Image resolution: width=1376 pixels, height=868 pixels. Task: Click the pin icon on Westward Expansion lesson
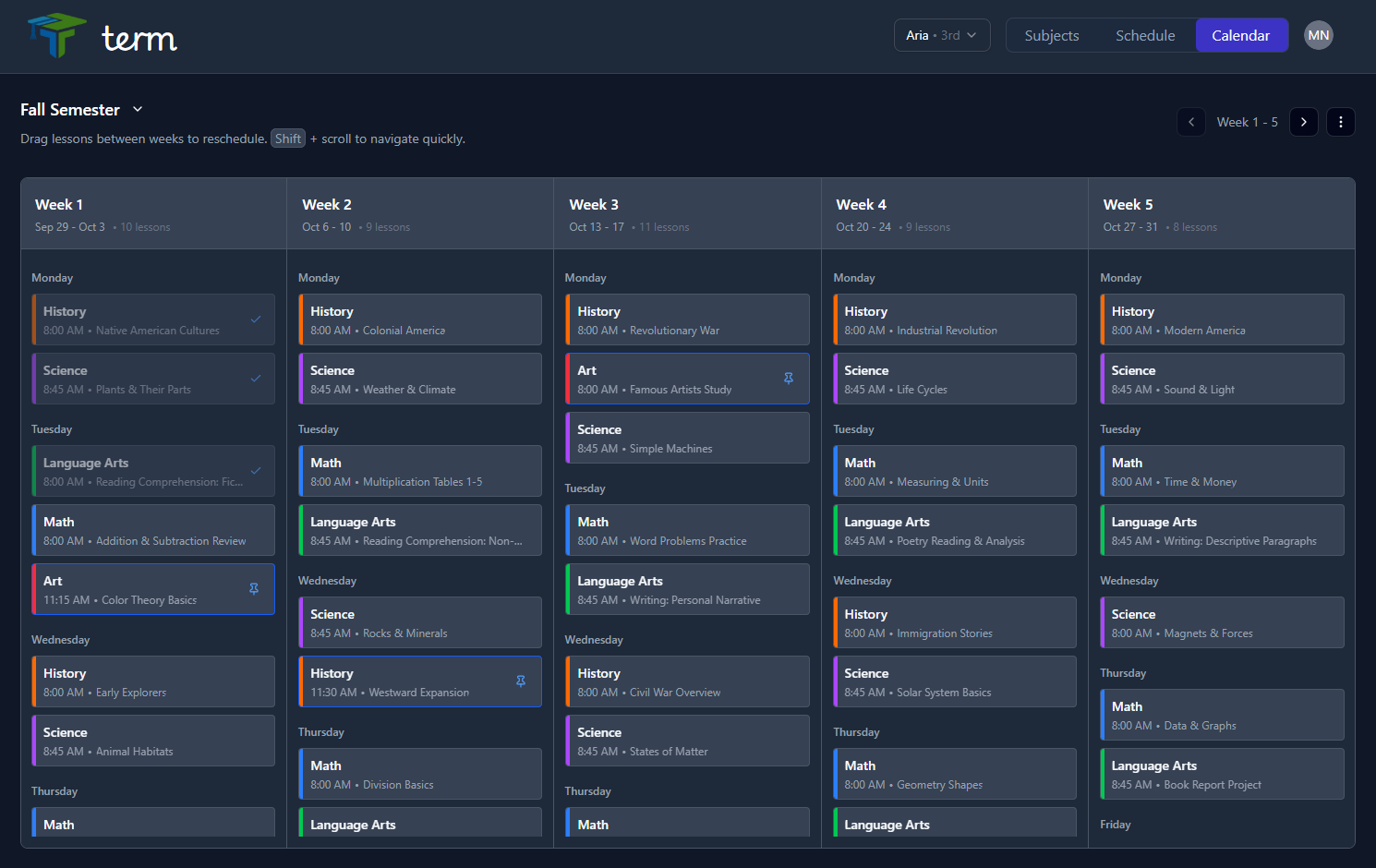(x=521, y=681)
